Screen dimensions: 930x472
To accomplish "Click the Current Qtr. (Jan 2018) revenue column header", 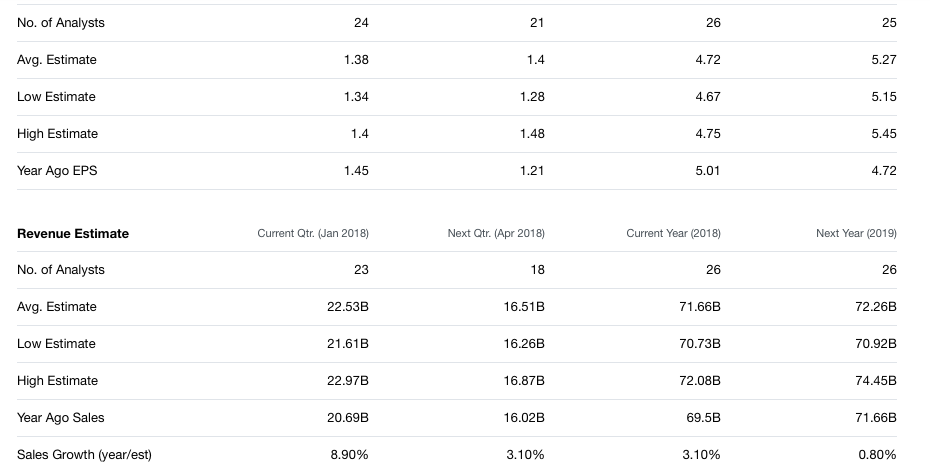I will point(313,233).
